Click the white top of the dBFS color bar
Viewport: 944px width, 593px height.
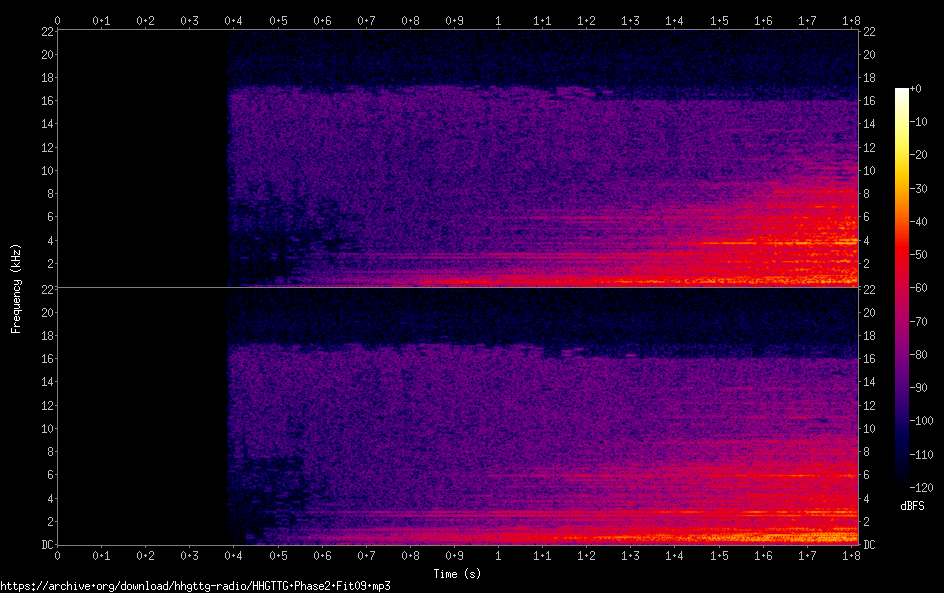(x=902, y=91)
